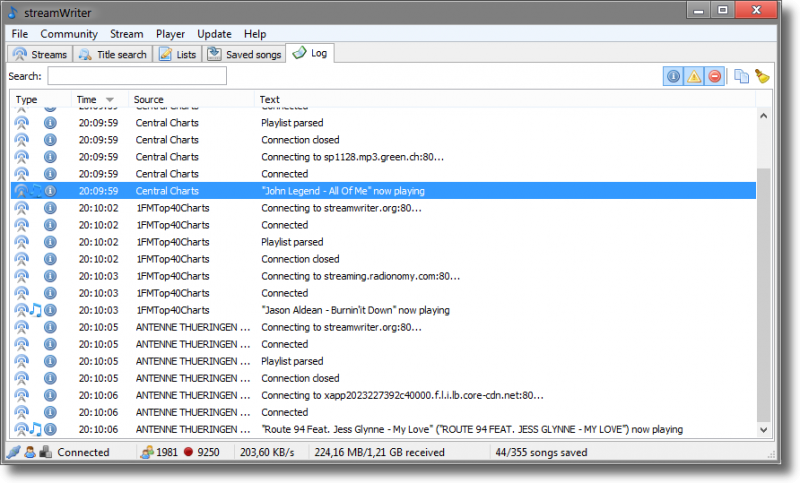Open the Help menu

click(x=255, y=34)
